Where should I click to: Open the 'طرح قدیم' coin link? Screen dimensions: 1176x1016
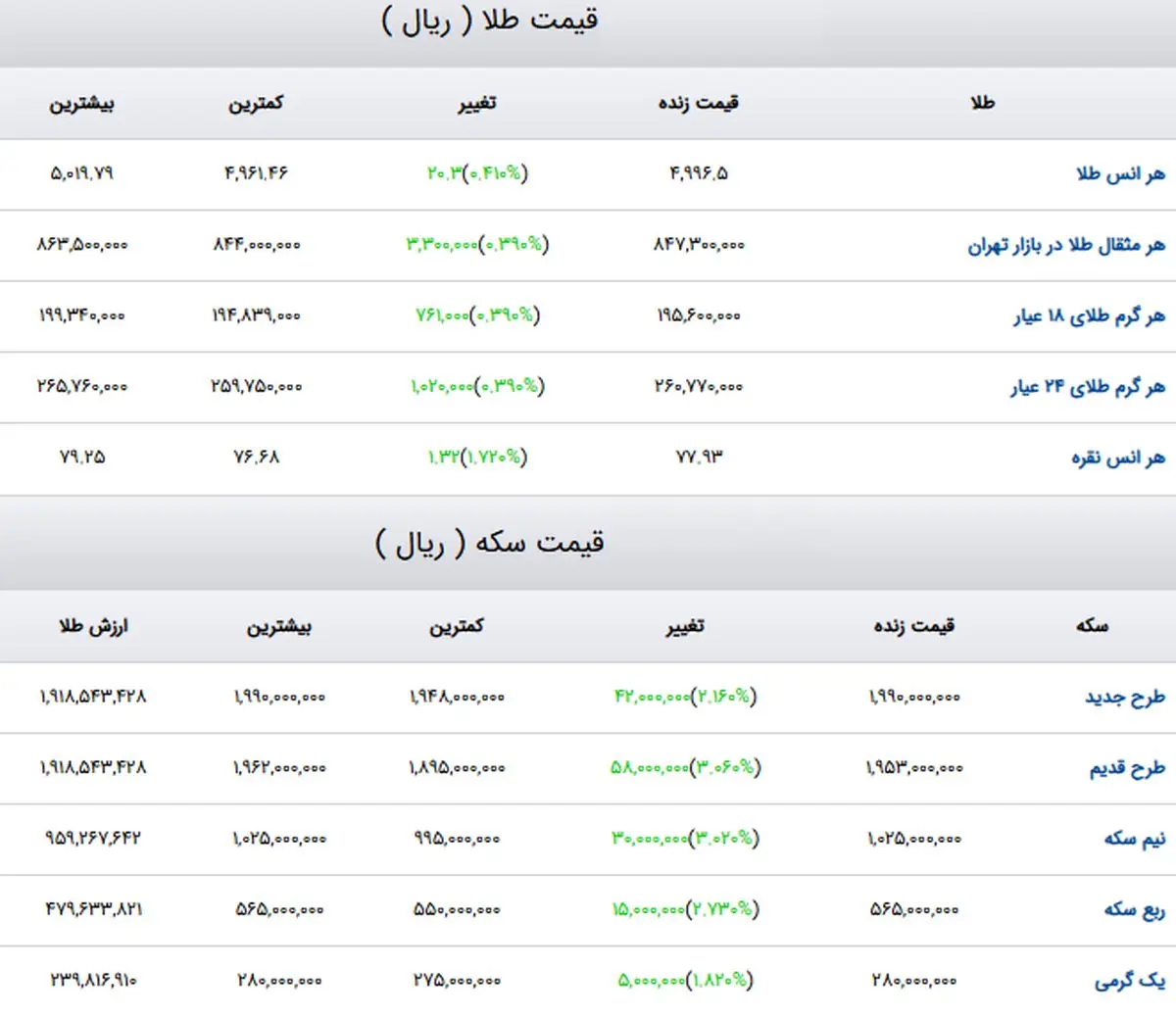pyautogui.click(x=1127, y=768)
